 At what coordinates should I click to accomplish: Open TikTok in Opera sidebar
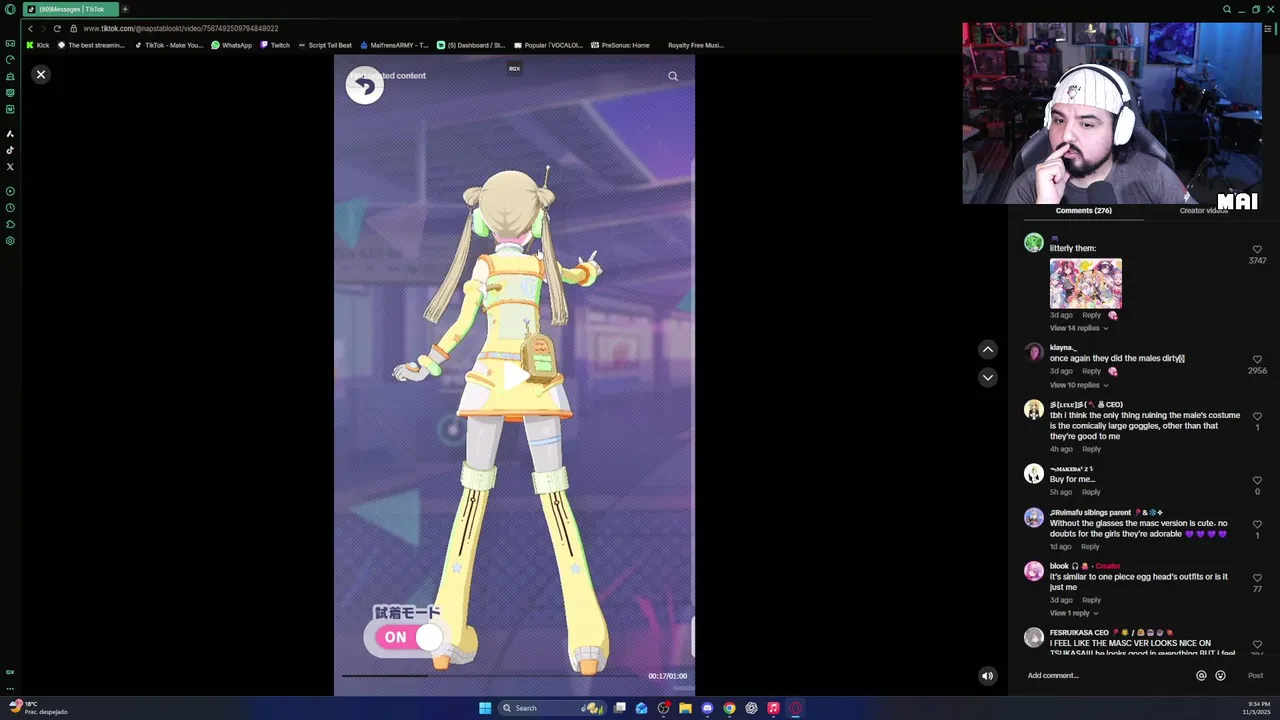click(10, 150)
